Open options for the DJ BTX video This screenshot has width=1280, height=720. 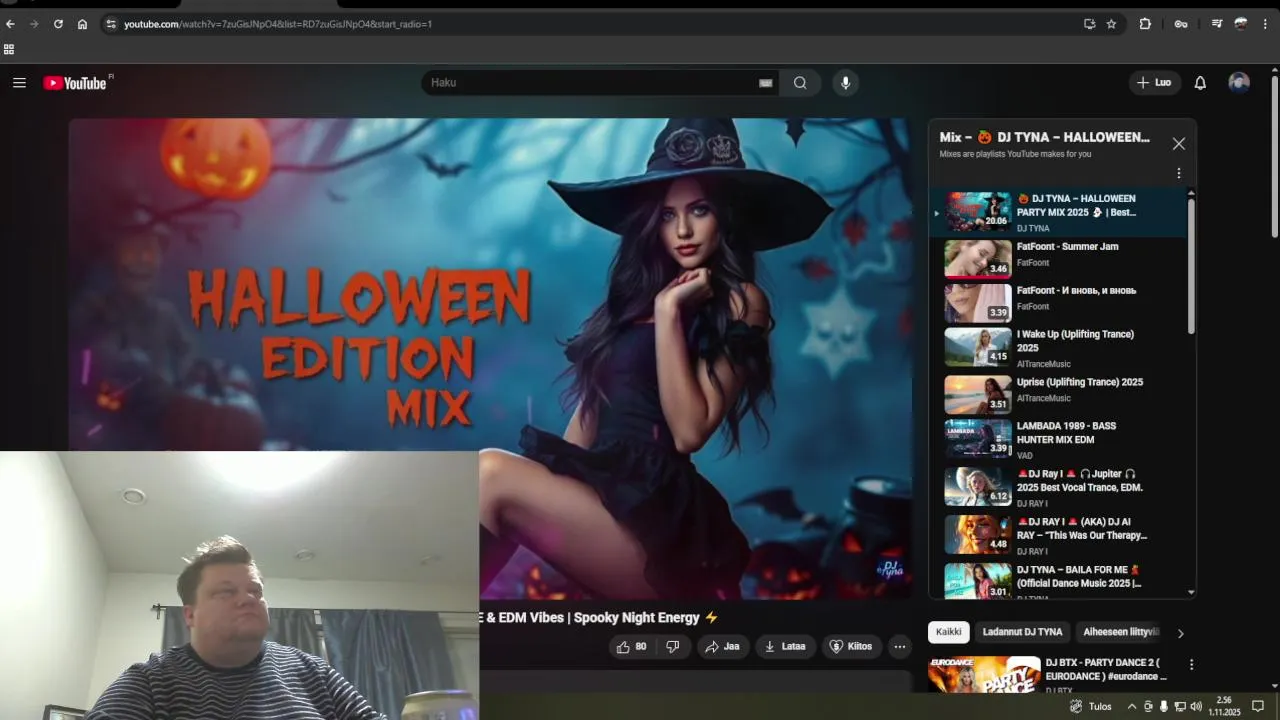point(1191,664)
